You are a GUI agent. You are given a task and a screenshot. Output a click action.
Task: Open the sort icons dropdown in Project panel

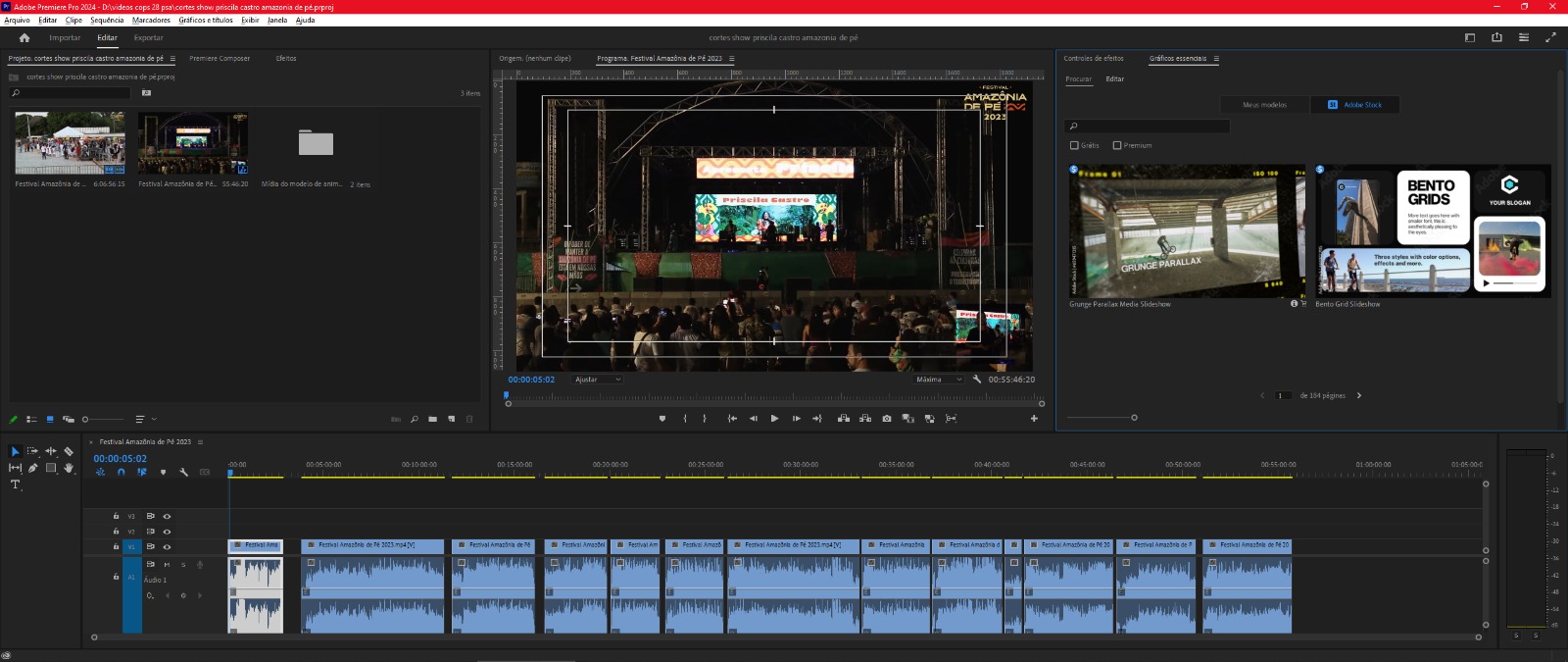coord(144,419)
